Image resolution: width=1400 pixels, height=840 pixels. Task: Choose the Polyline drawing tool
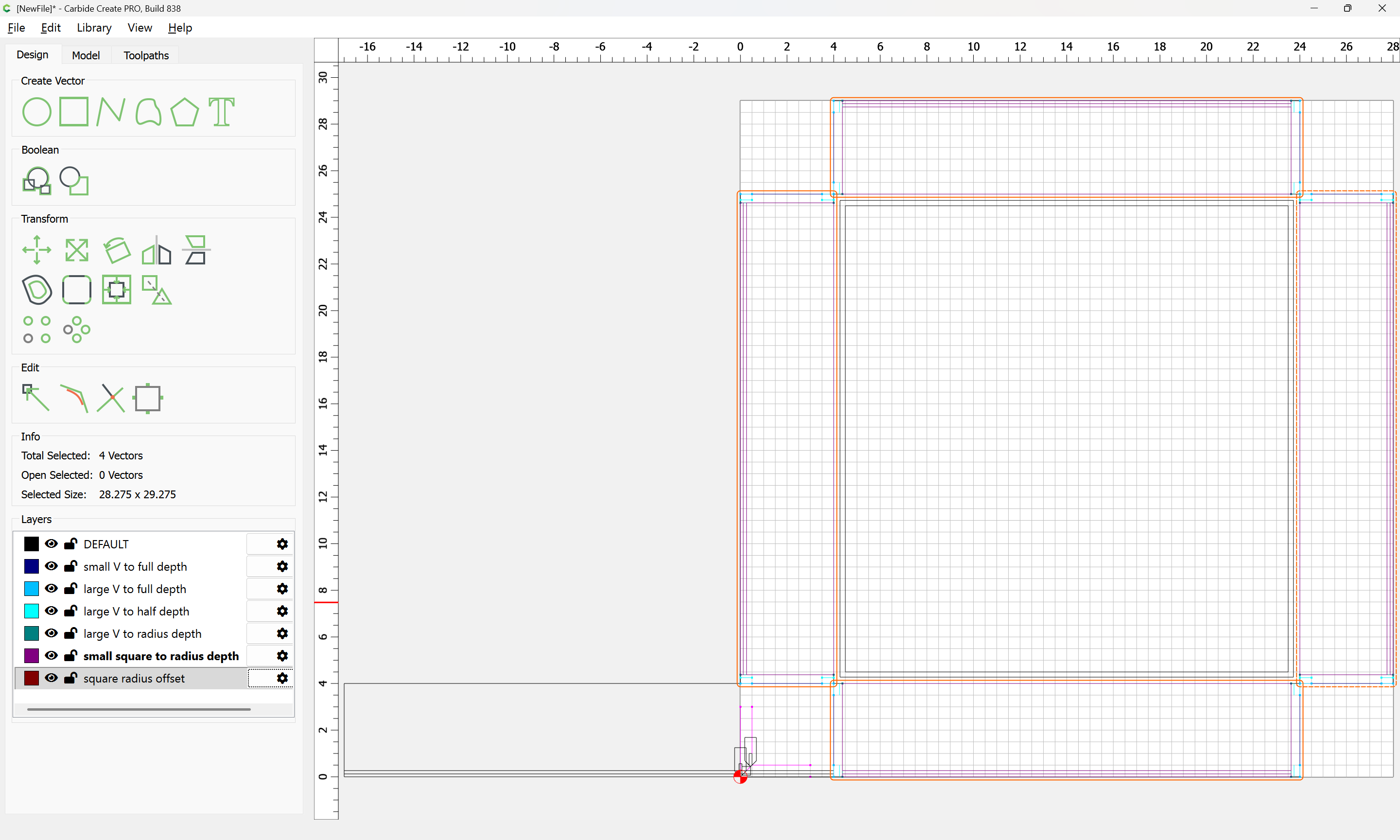coord(110,111)
